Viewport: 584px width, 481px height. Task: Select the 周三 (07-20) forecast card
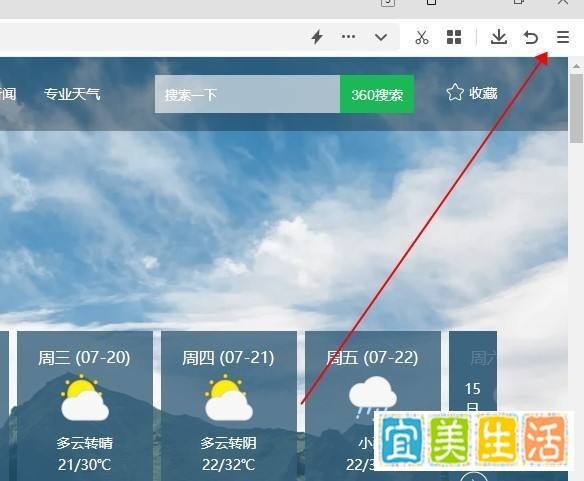(x=85, y=406)
